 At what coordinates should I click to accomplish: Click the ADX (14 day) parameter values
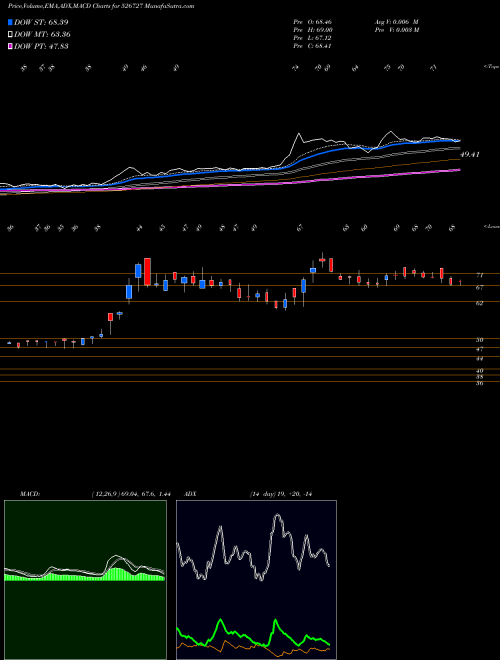pyautogui.click(x=280, y=494)
